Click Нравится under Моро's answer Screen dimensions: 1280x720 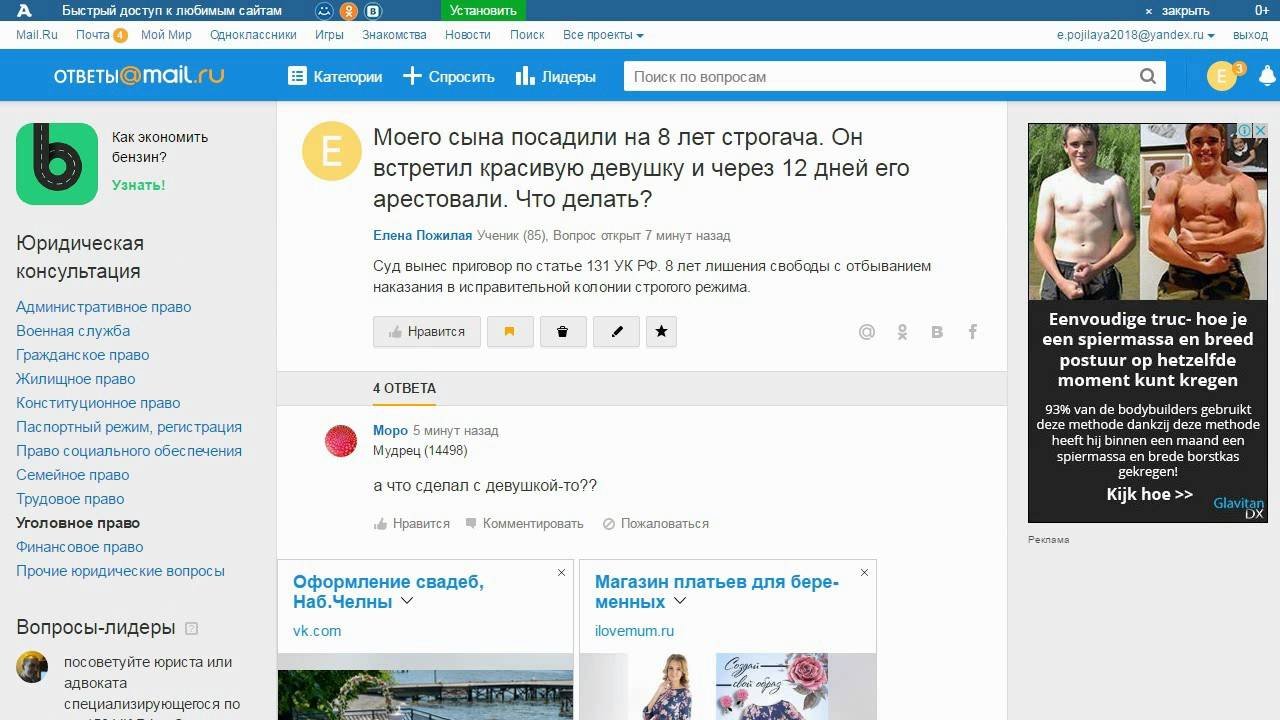[412, 524]
